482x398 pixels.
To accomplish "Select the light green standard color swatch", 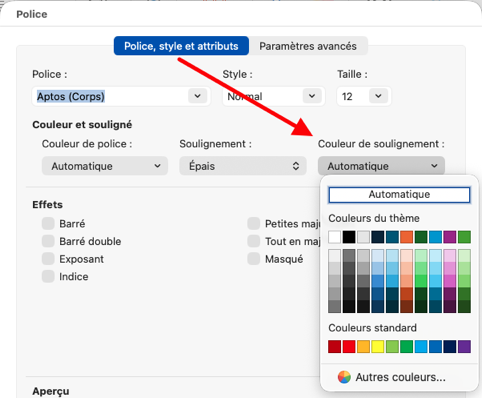I will pos(392,347).
